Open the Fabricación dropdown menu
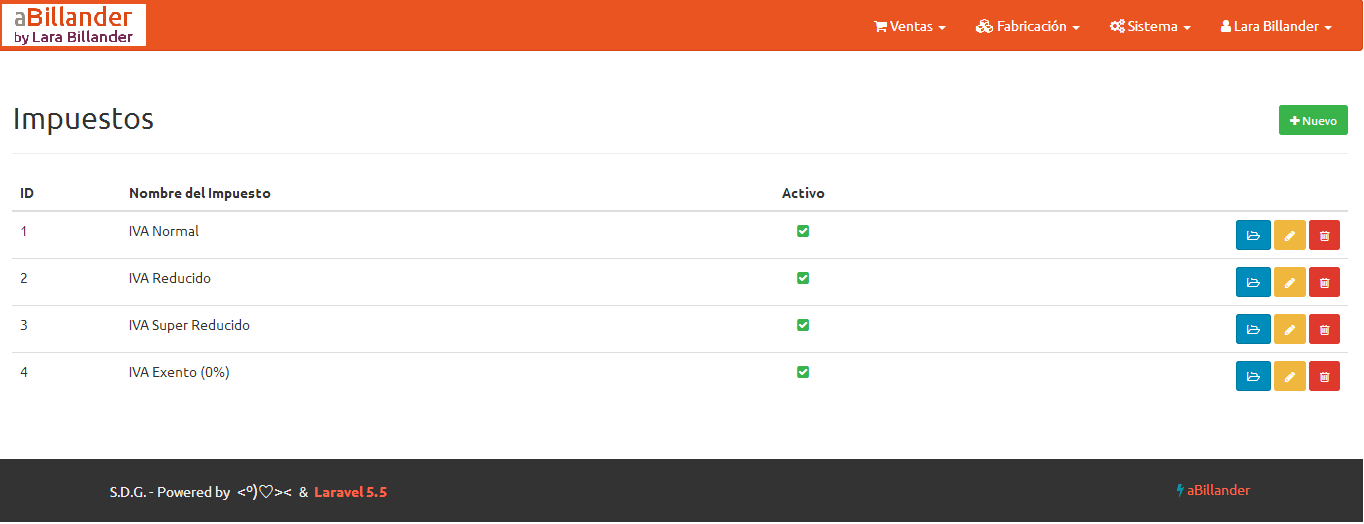 tap(1028, 27)
